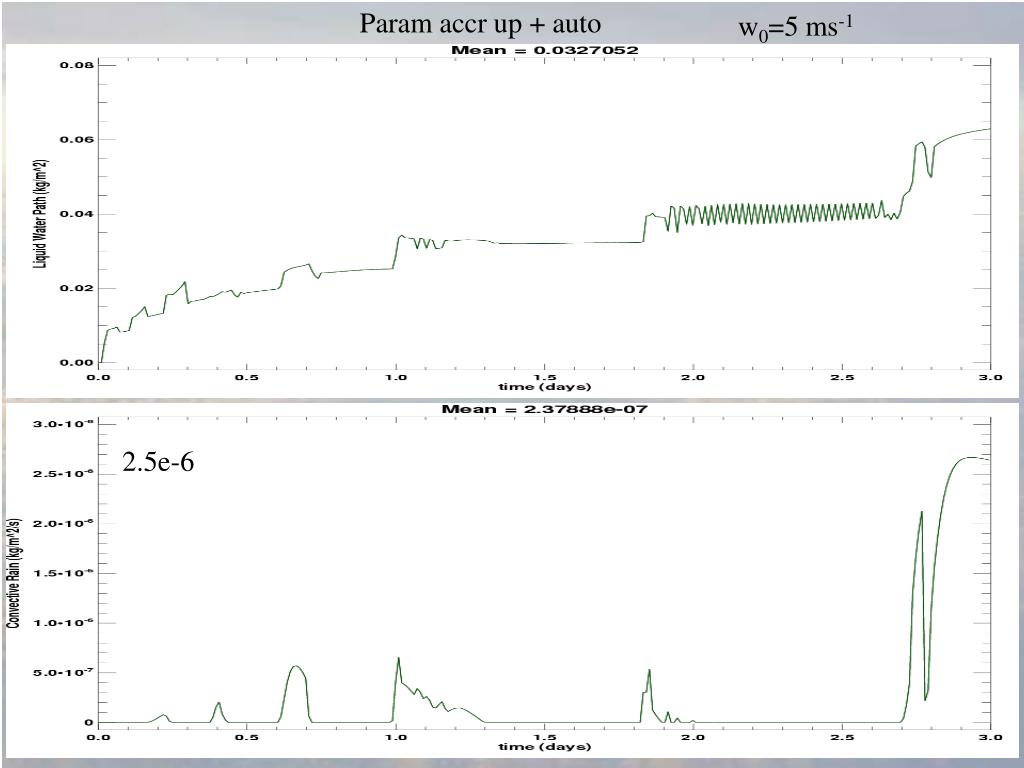Click the '0.08' tick label on top plot
The width and height of the screenshot is (1024, 768).
tap(77, 65)
